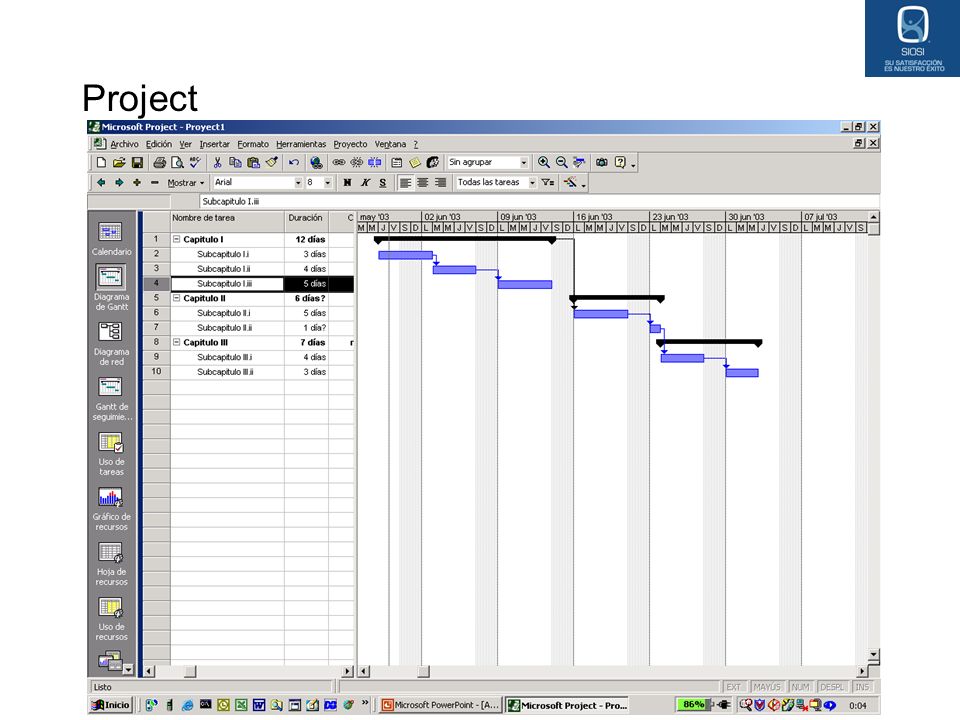Create a new project file
The height and width of the screenshot is (720, 960).
[102, 162]
